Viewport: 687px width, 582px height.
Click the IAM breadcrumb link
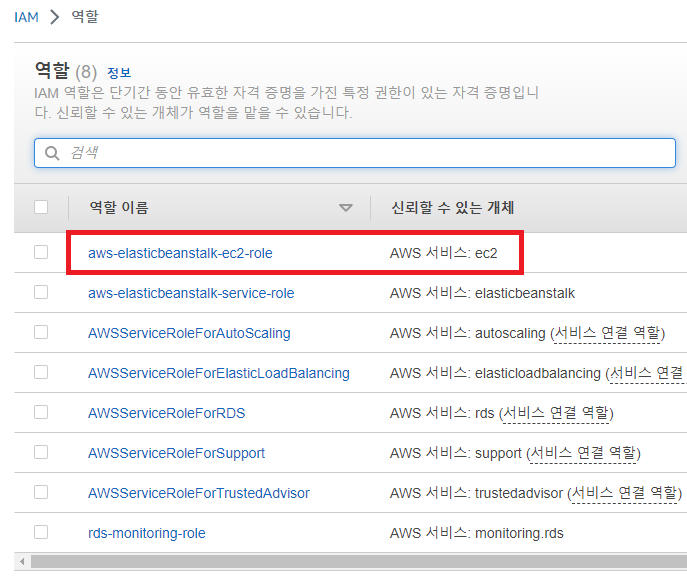pyautogui.click(x=26, y=17)
